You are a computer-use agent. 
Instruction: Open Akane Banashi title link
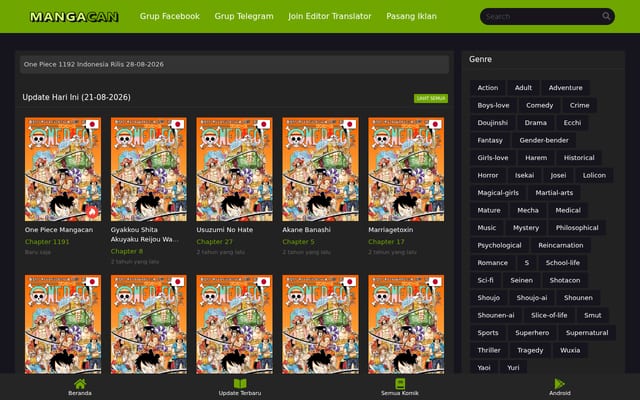pos(307,230)
